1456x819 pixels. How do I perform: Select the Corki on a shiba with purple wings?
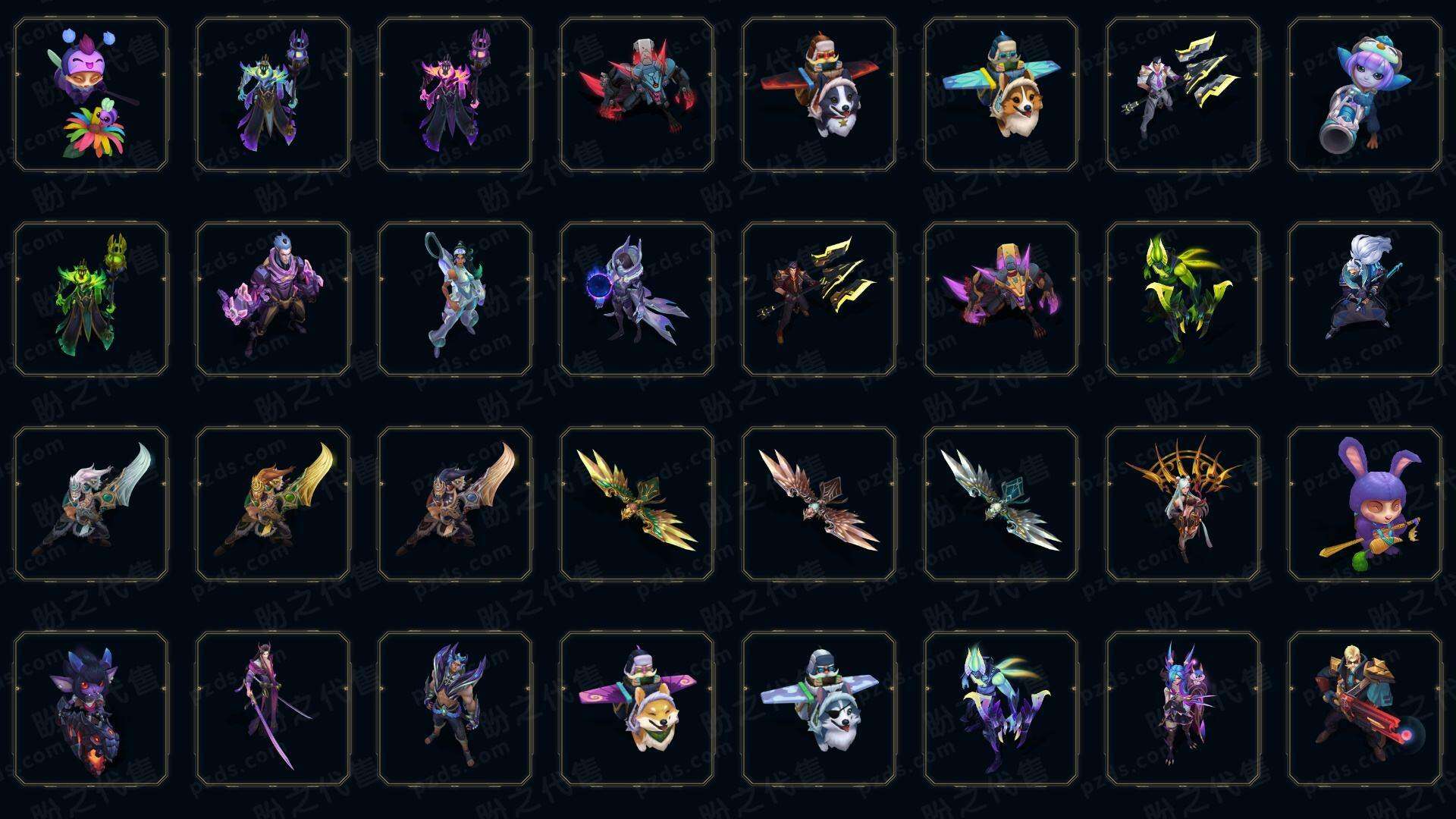click(637, 708)
